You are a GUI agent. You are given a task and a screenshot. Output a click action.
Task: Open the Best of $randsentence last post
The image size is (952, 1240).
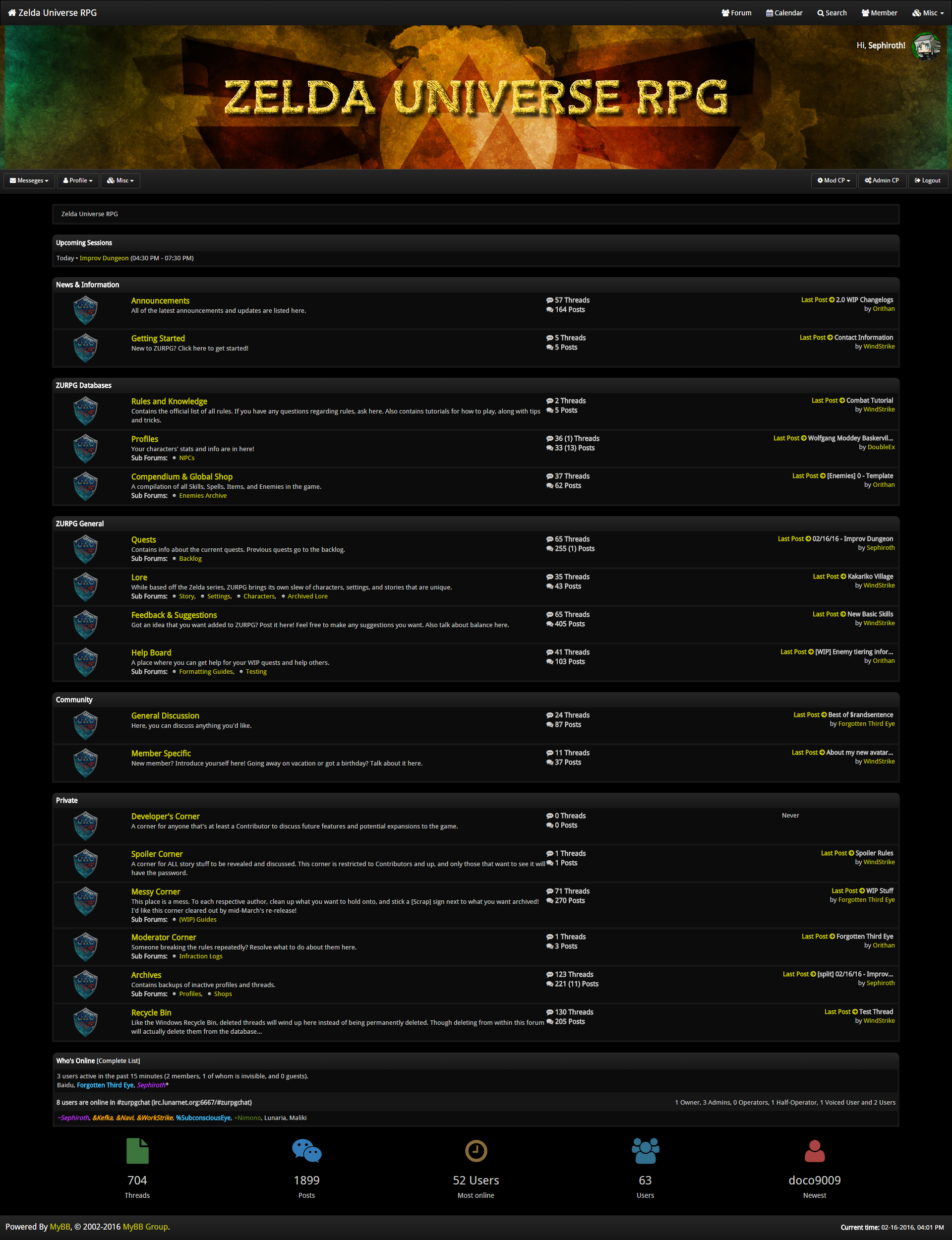861,715
